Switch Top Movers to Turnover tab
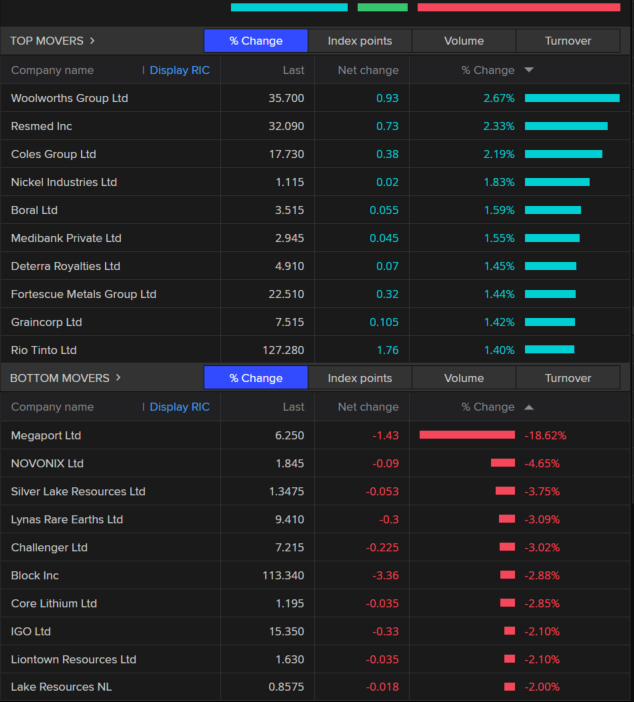Image resolution: width=634 pixels, height=702 pixels. 568,41
